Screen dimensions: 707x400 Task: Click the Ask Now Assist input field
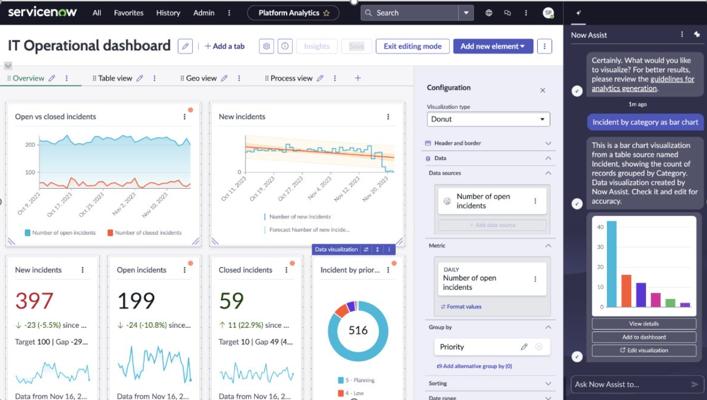pos(627,384)
